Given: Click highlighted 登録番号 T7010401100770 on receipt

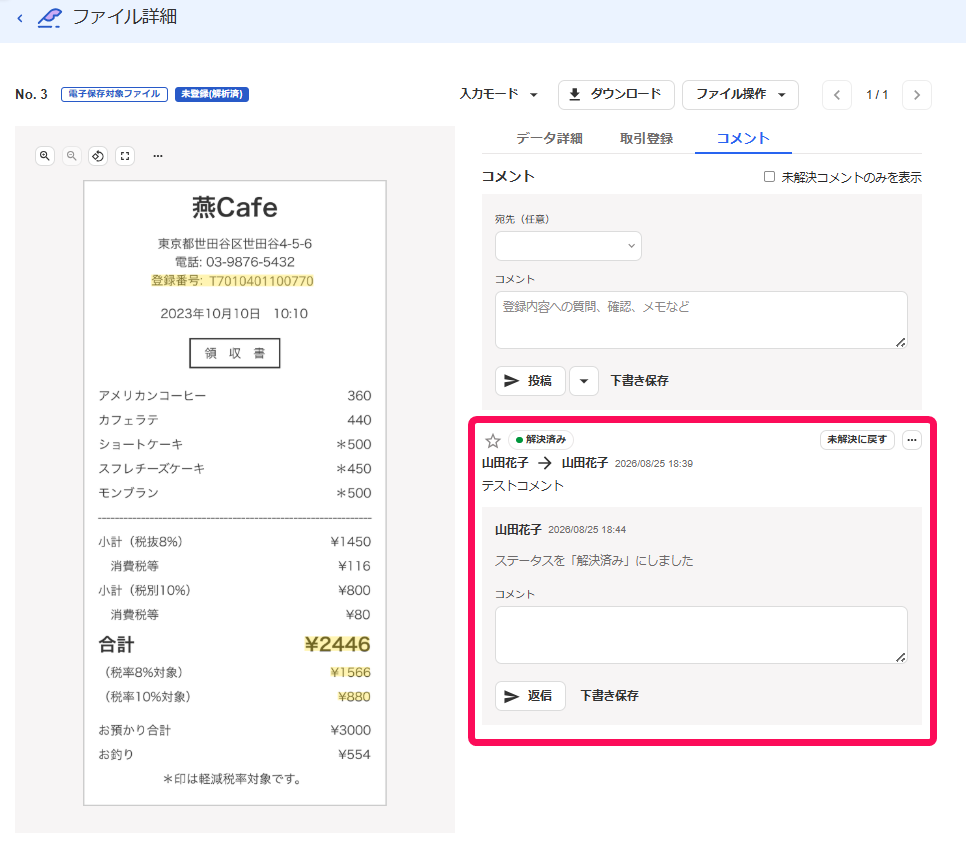Looking at the screenshot, I should point(232,281).
